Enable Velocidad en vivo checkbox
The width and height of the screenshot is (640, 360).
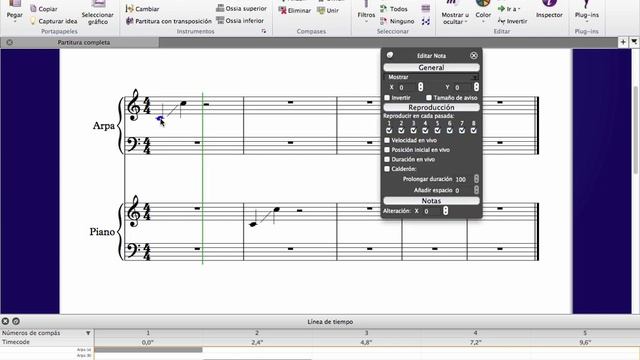(387, 140)
